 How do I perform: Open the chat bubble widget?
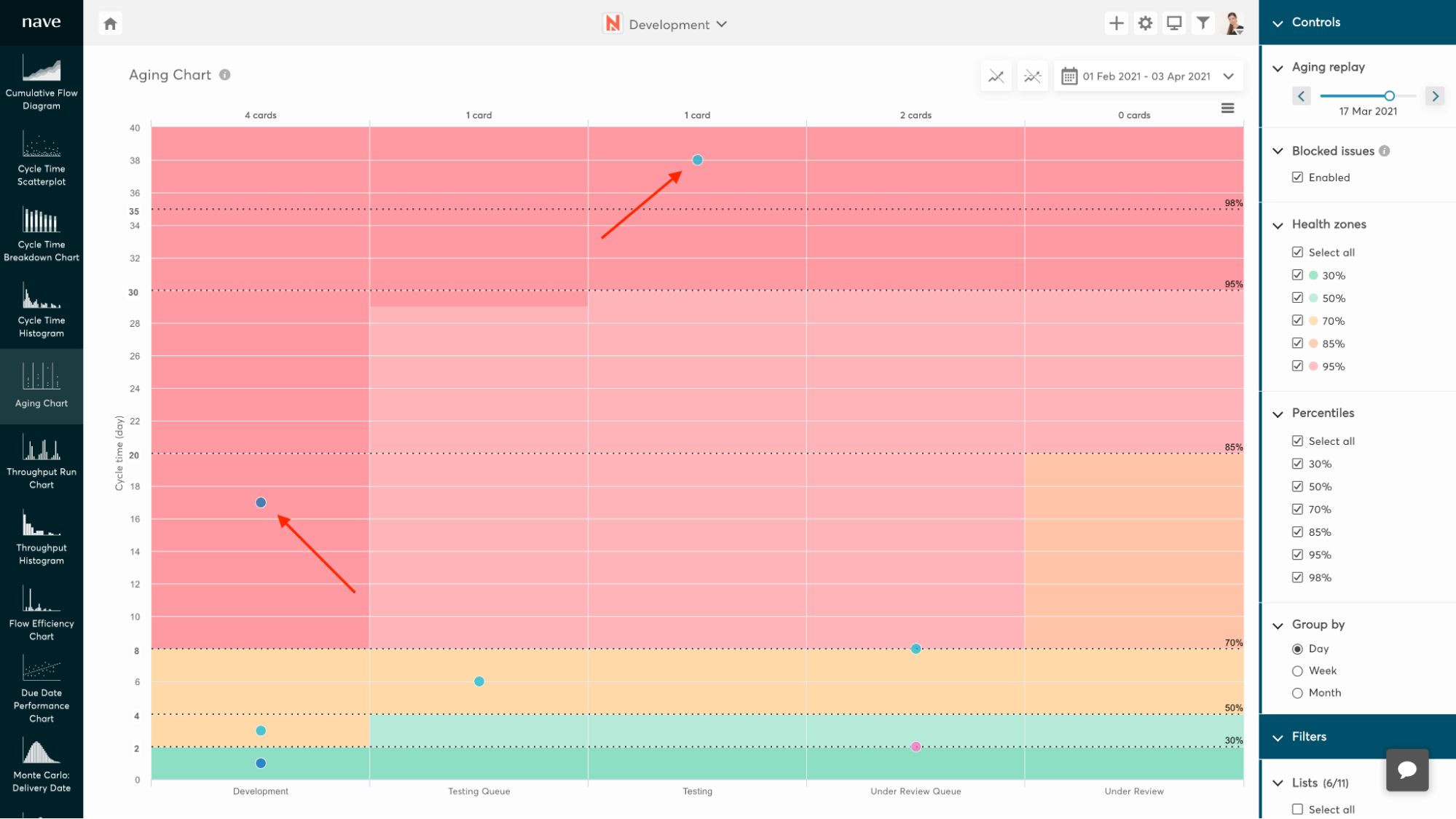[1406, 769]
